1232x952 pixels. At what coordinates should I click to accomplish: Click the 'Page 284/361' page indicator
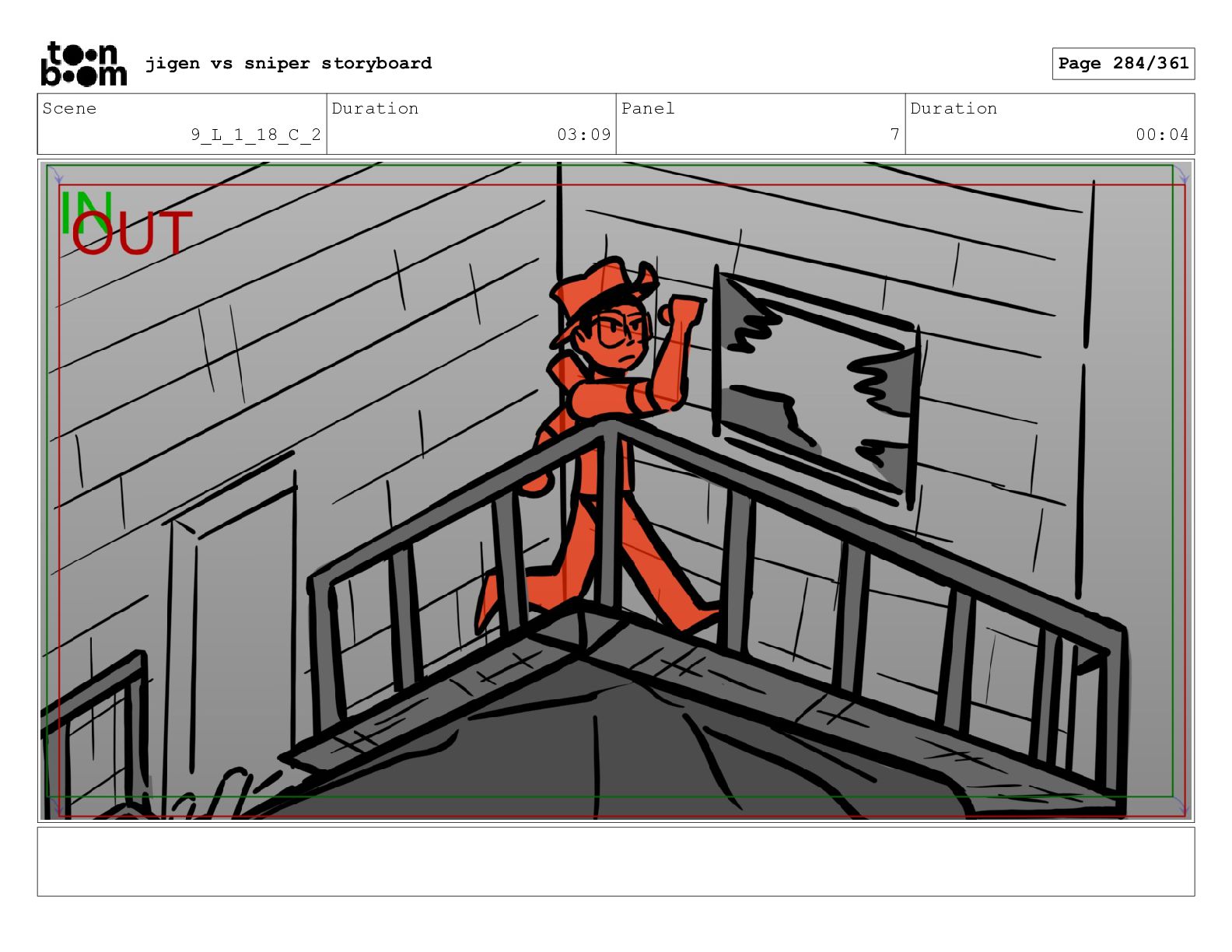(x=1123, y=64)
